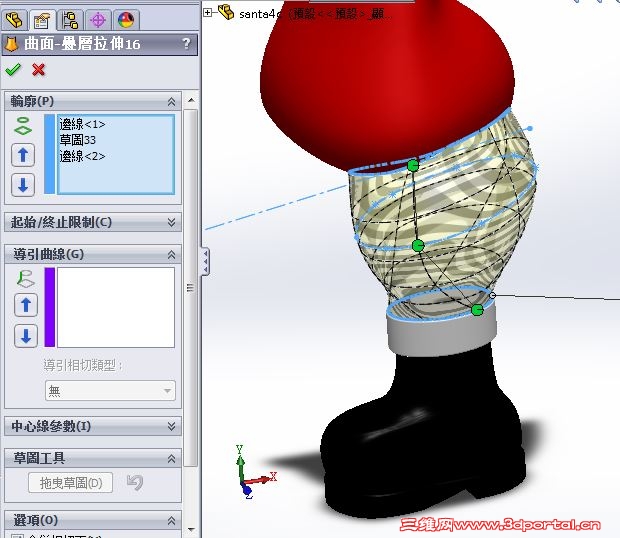Click the santa4 part icon in flyout tree
620x538 pixels.
click(226, 12)
